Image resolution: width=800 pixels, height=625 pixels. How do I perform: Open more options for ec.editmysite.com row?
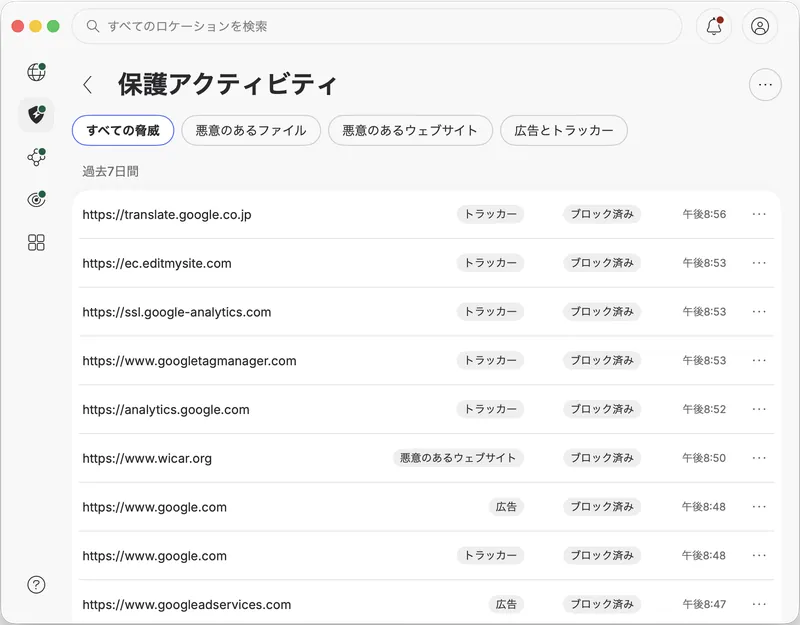point(759,263)
